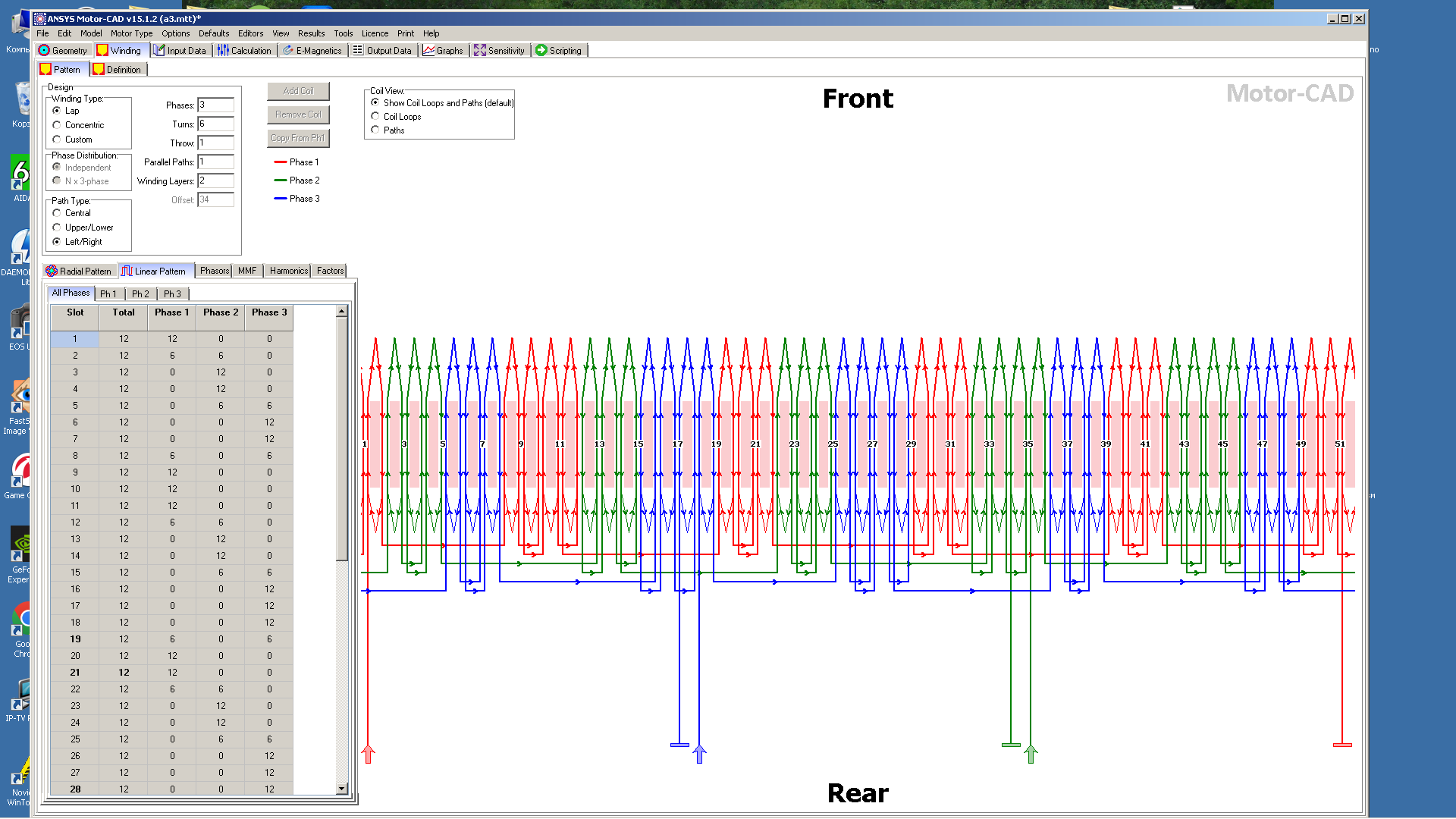Click the Turns input field
The height and width of the screenshot is (819, 1456).
coord(215,124)
